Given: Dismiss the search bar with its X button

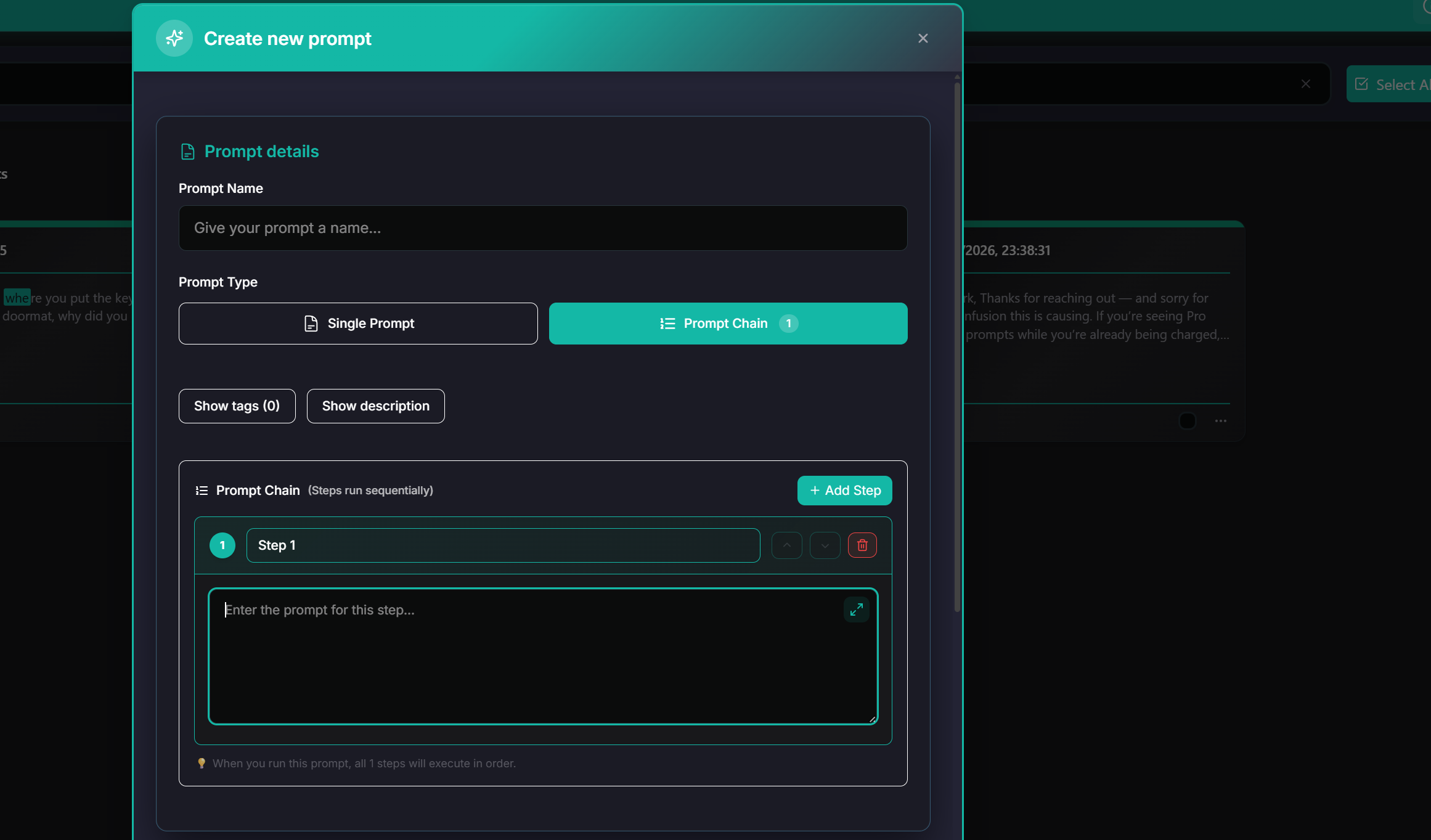Looking at the screenshot, I should tap(1306, 84).
